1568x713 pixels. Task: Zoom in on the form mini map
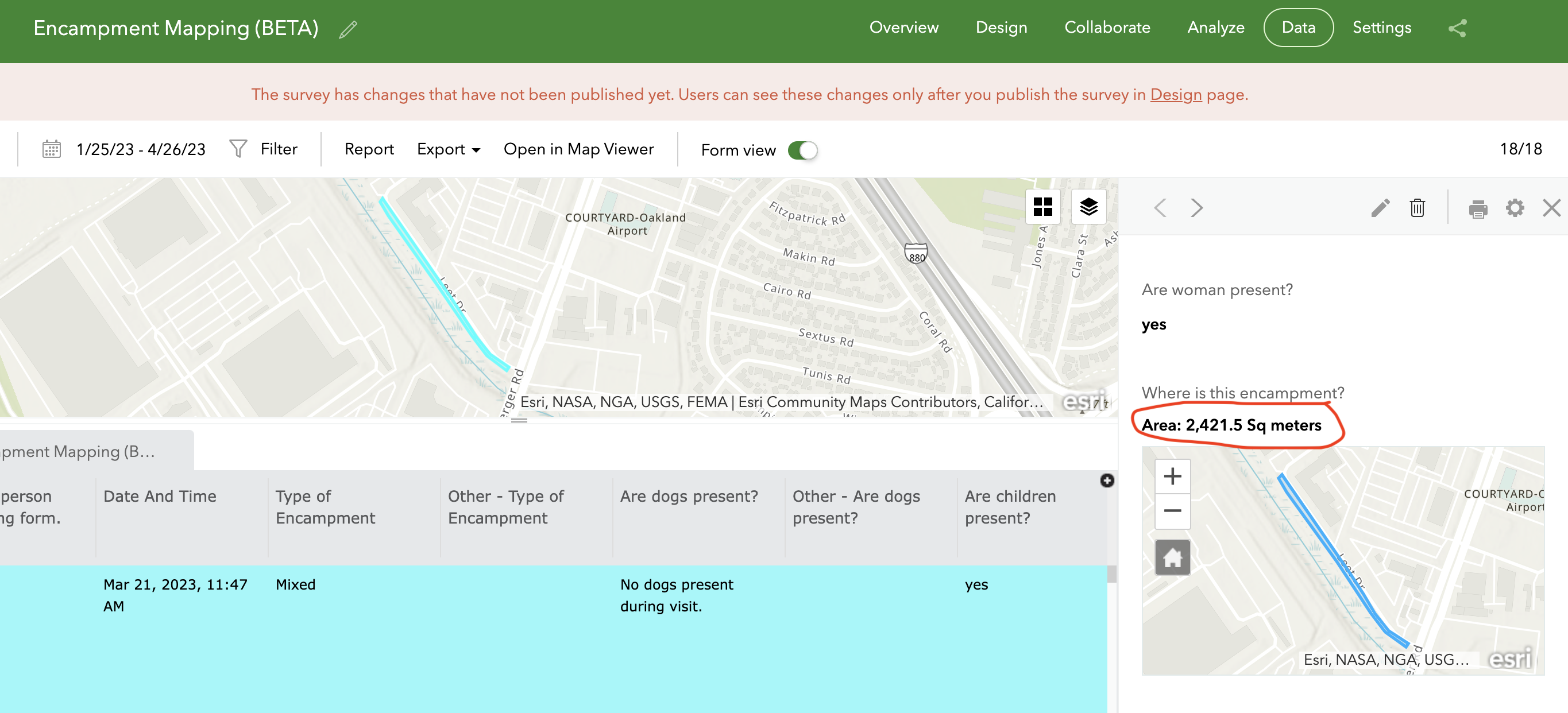[x=1172, y=476]
